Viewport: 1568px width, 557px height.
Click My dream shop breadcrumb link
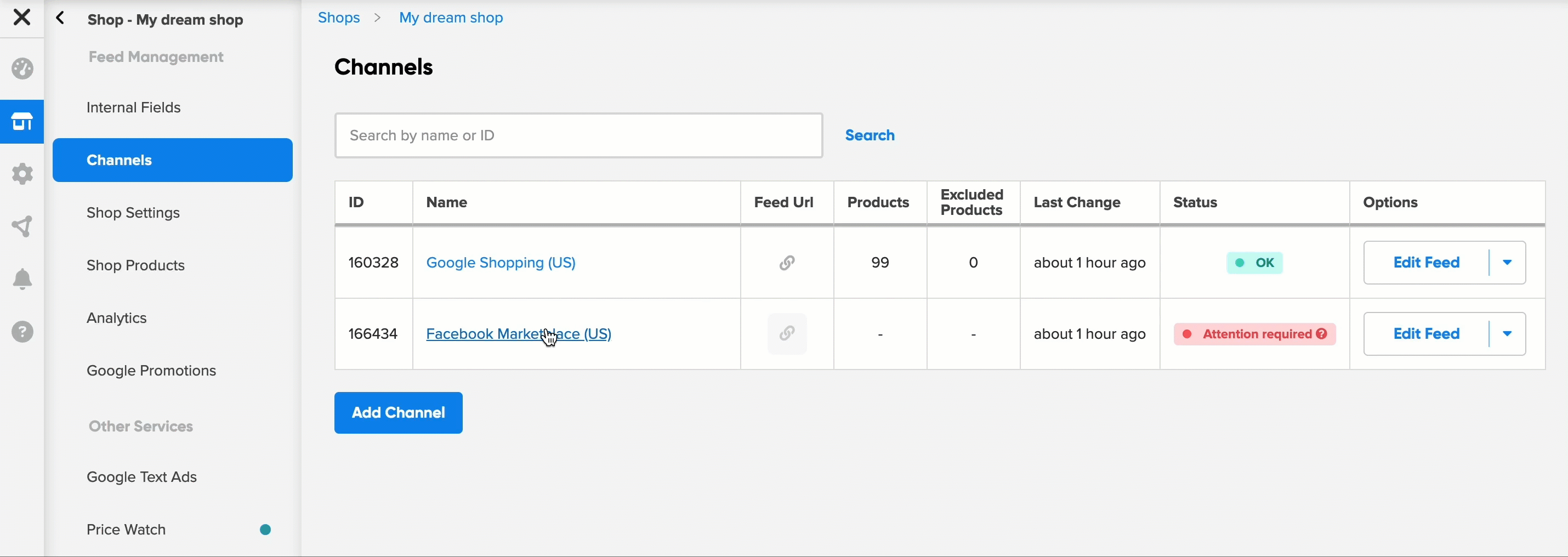pyautogui.click(x=451, y=18)
